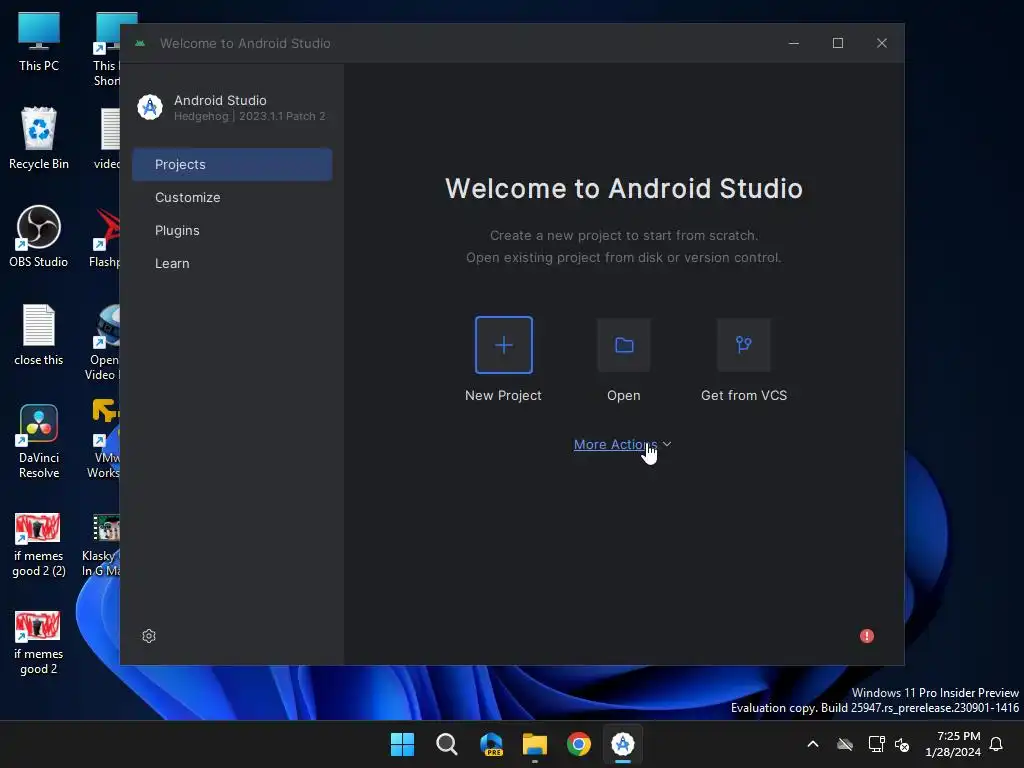Select the Projects tab
Viewport: 1024px width, 768px height.
point(232,165)
